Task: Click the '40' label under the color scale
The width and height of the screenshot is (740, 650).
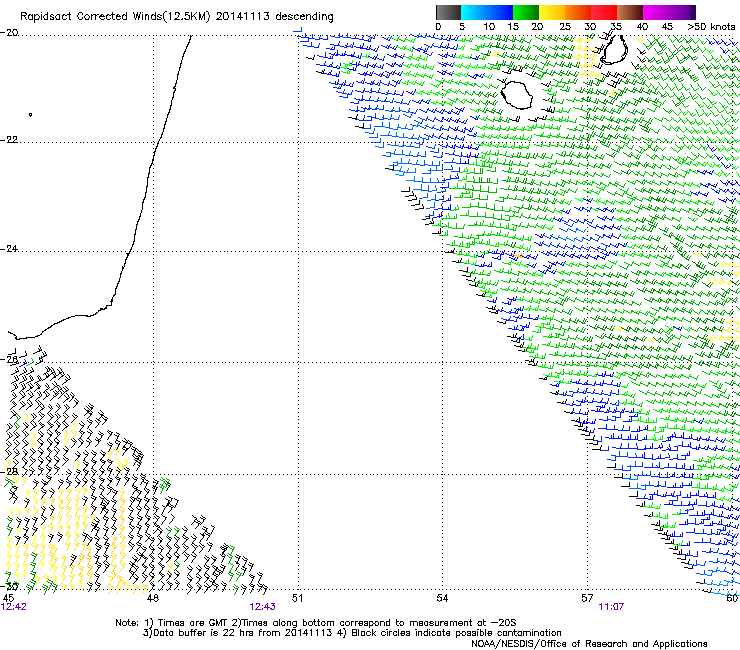Action: 642,27
